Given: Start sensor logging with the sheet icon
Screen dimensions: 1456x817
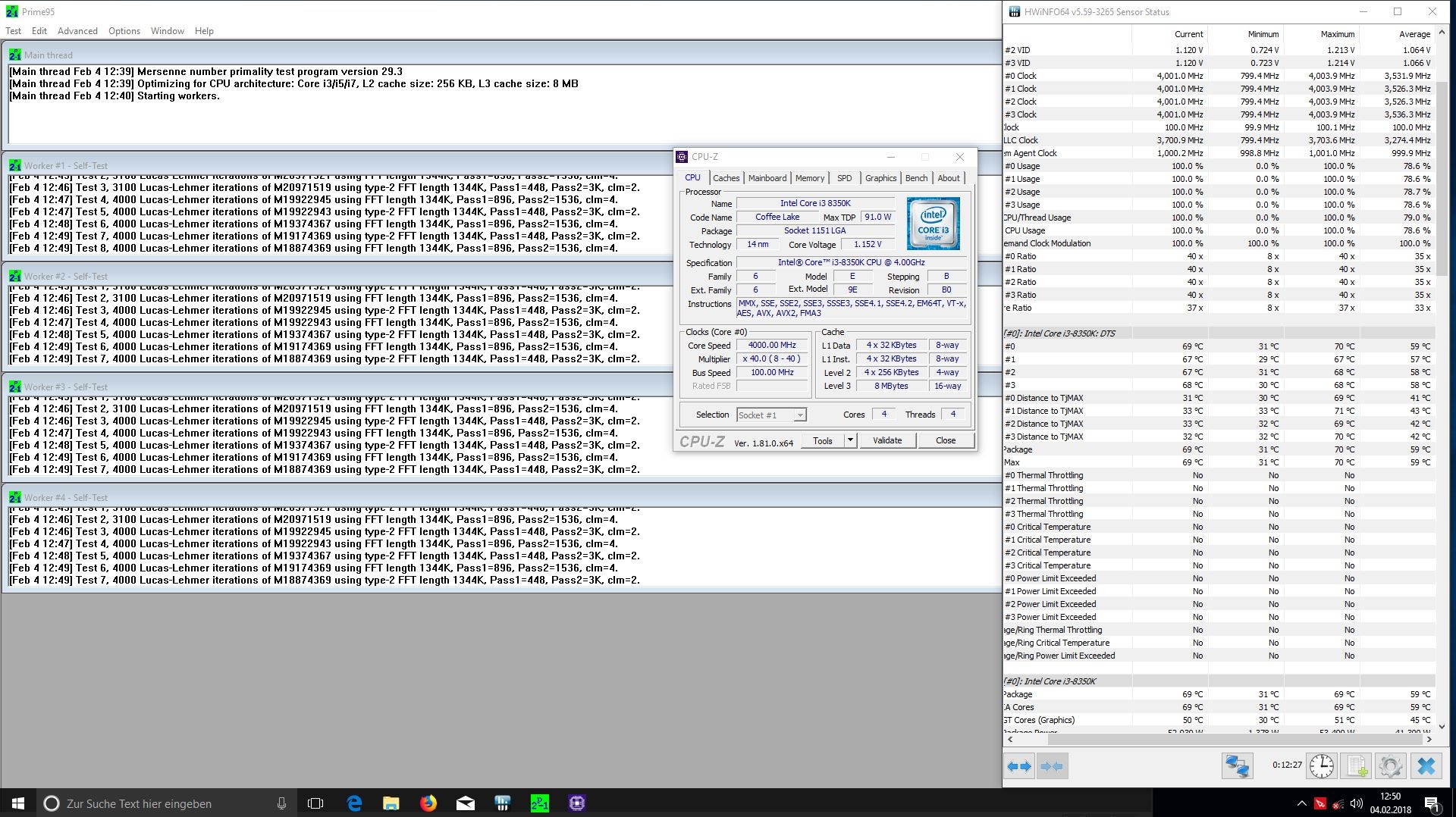Looking at the screenshot, I should point(1357,766).
